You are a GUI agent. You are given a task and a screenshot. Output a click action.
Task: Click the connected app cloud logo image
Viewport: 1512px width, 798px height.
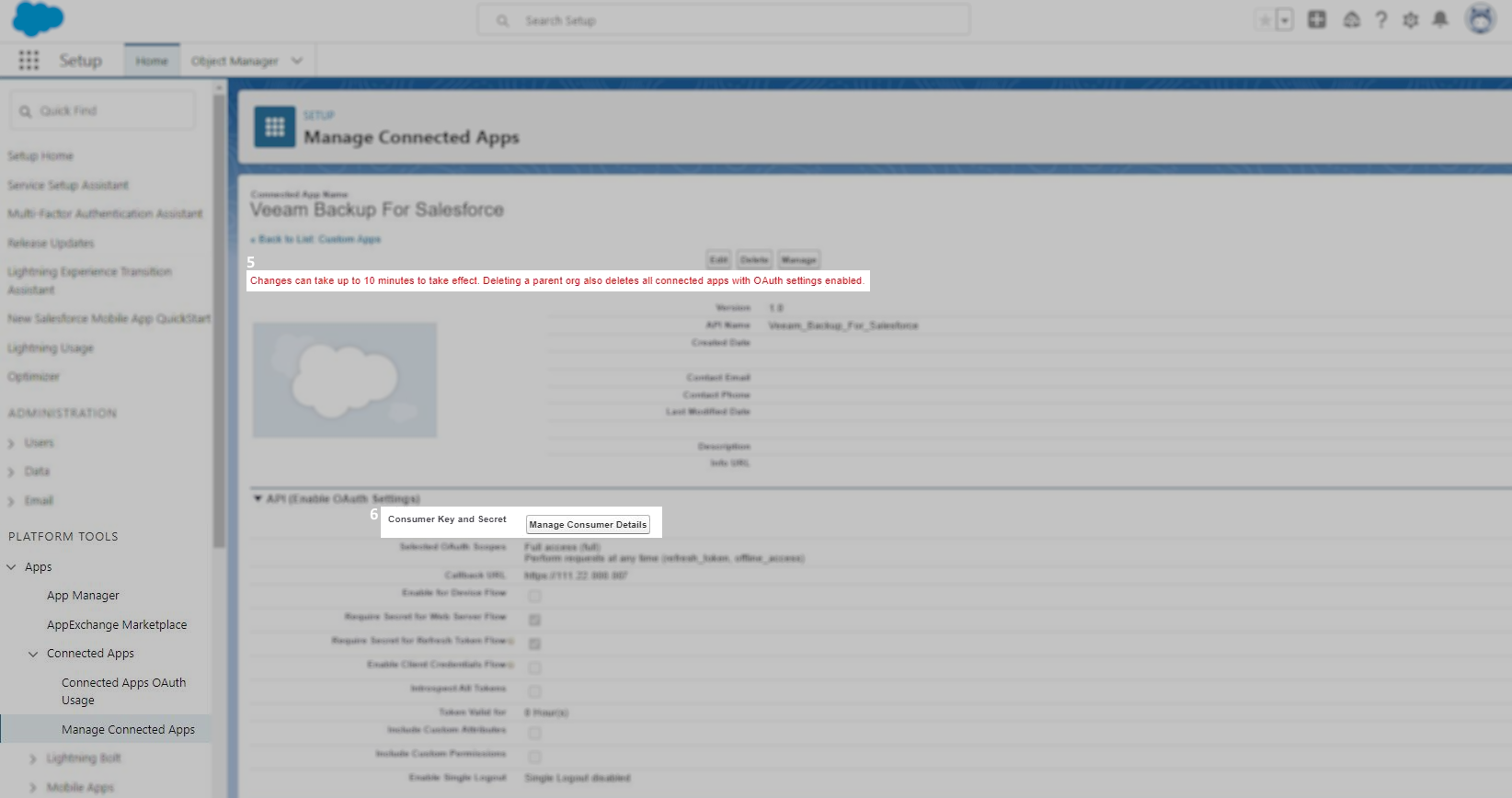pos(345,380)
